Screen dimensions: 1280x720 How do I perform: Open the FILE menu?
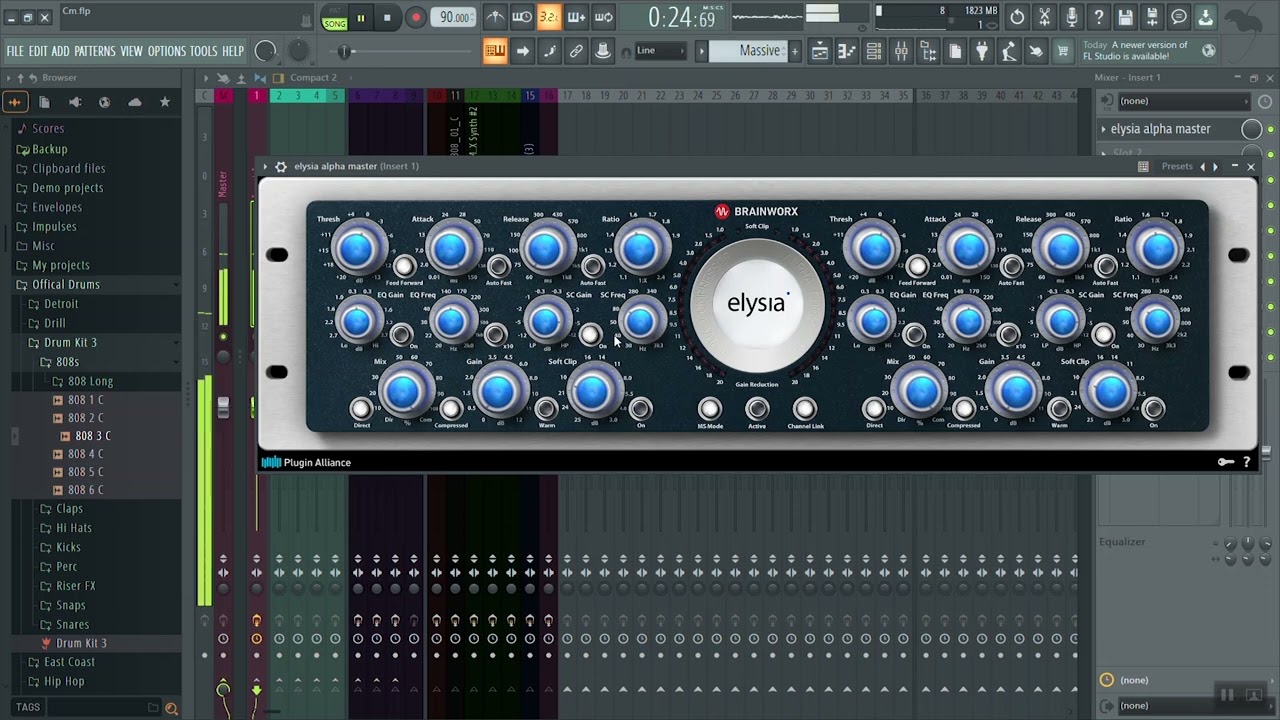pyautogui.click(x=15, y=51)
